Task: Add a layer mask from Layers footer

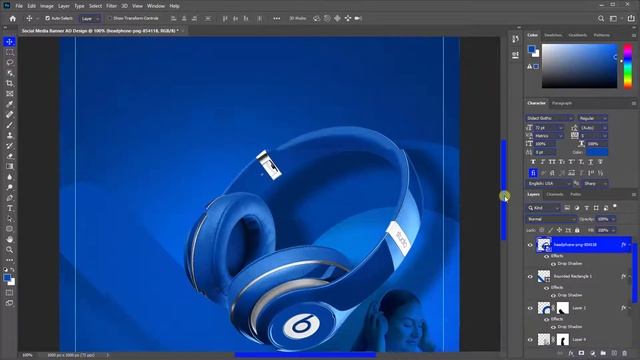Action: click(581, 353)
